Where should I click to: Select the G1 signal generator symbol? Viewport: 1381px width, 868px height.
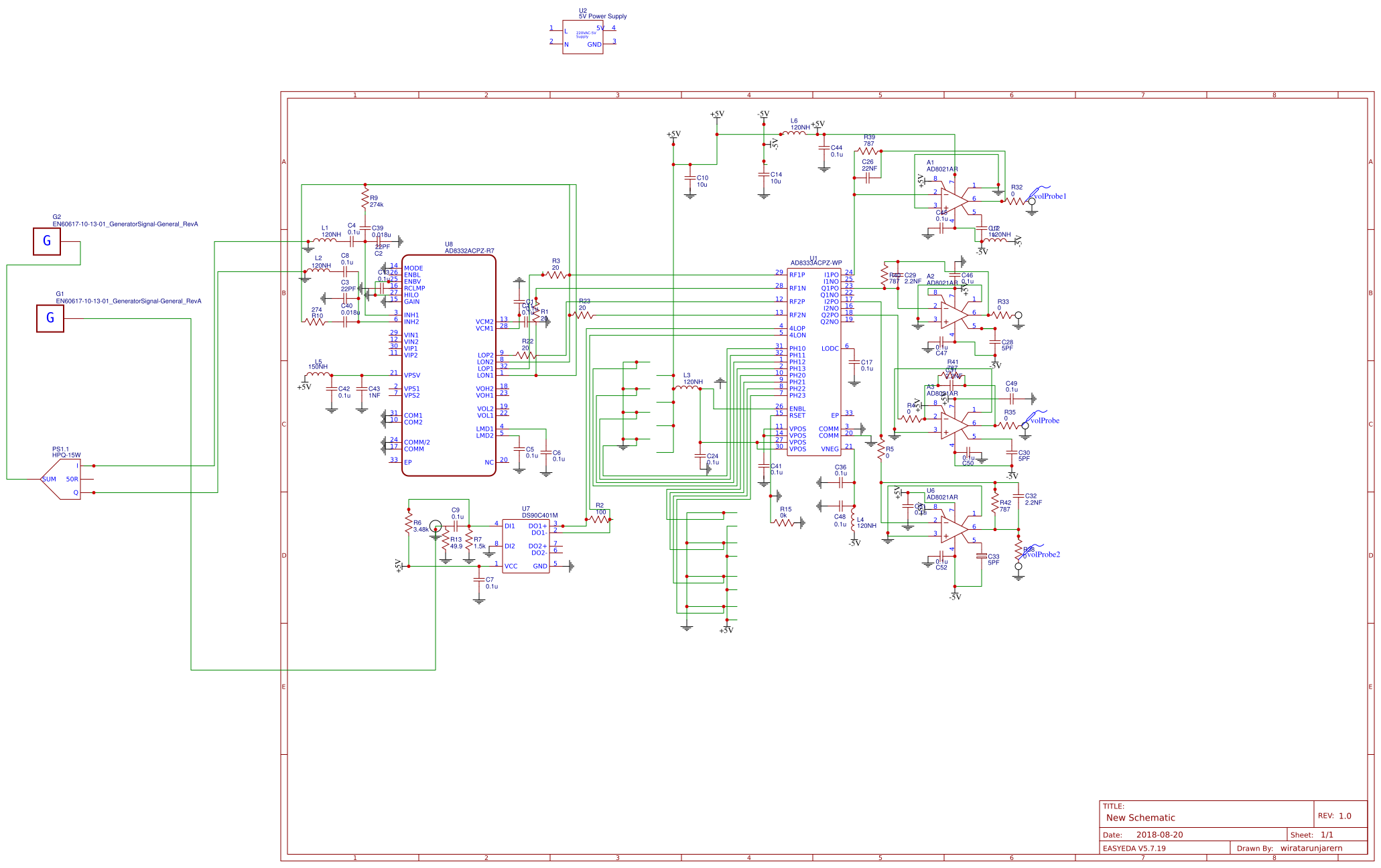(50, 318)
